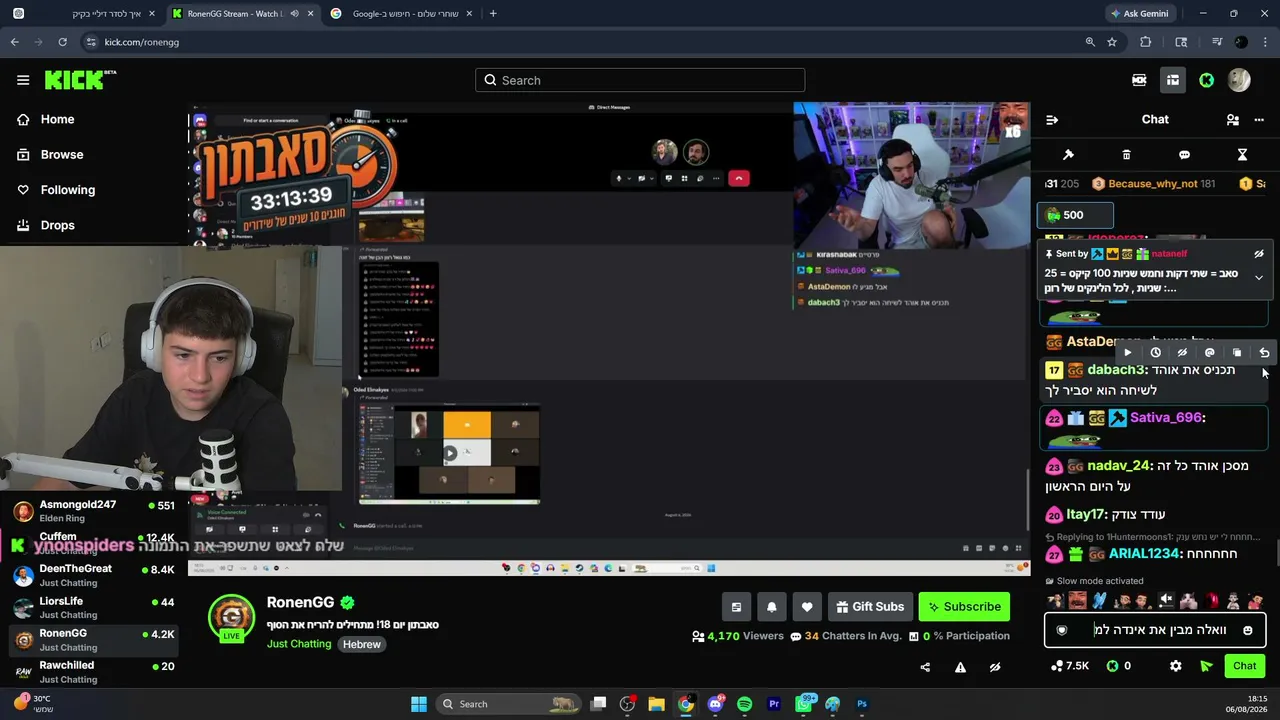Click the shield icon in chat input

(1062, 630)
